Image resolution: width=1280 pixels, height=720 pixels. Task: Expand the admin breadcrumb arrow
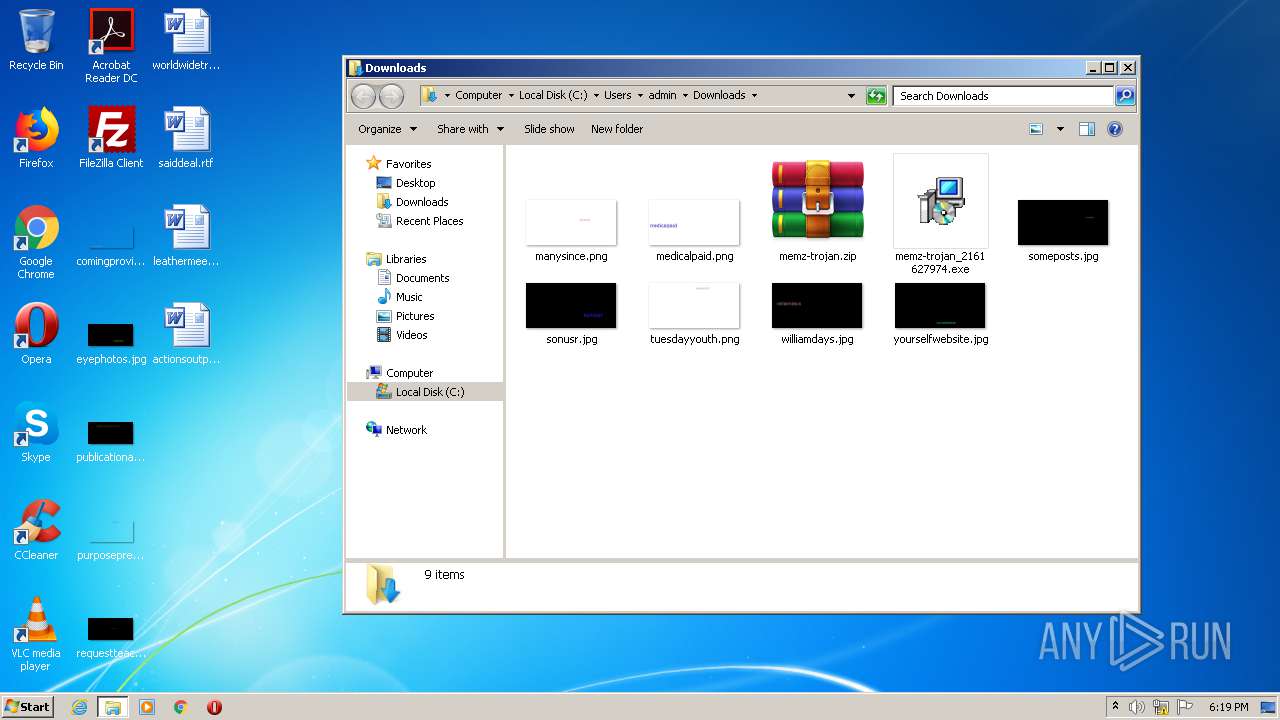point(685,96)
